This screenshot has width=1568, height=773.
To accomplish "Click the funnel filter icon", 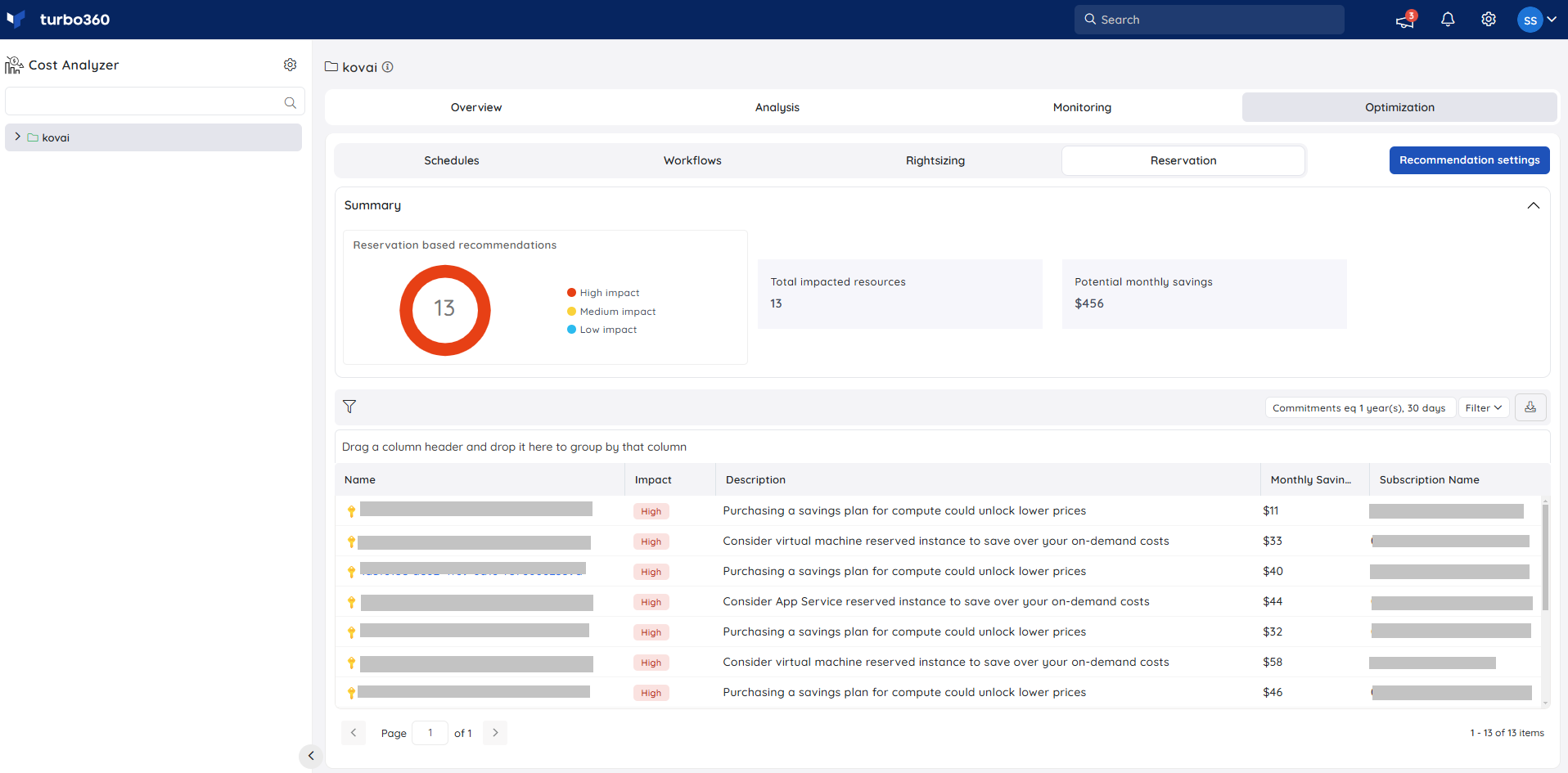I will (349, 407).
